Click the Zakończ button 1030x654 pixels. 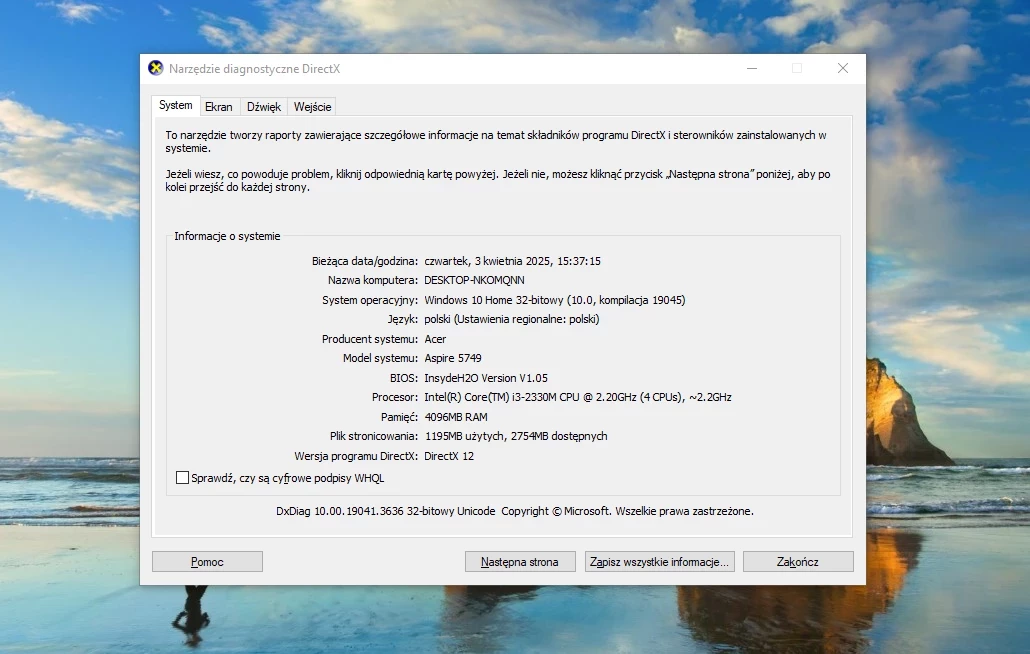(798, 562)
